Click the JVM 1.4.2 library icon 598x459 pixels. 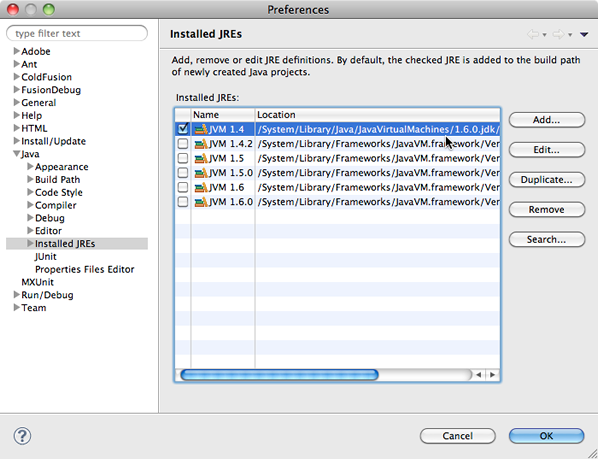201,144
